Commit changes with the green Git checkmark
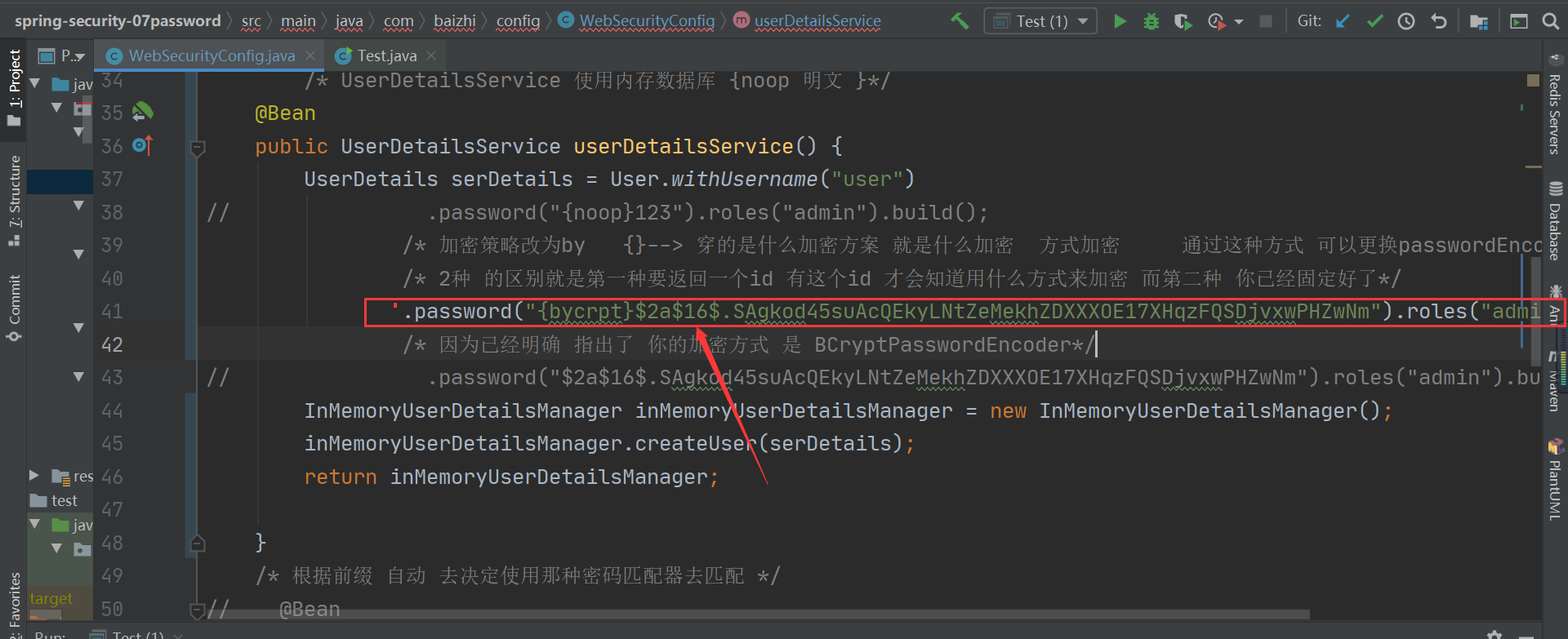Screen dimensions: 1568x639 [1375, 21]
